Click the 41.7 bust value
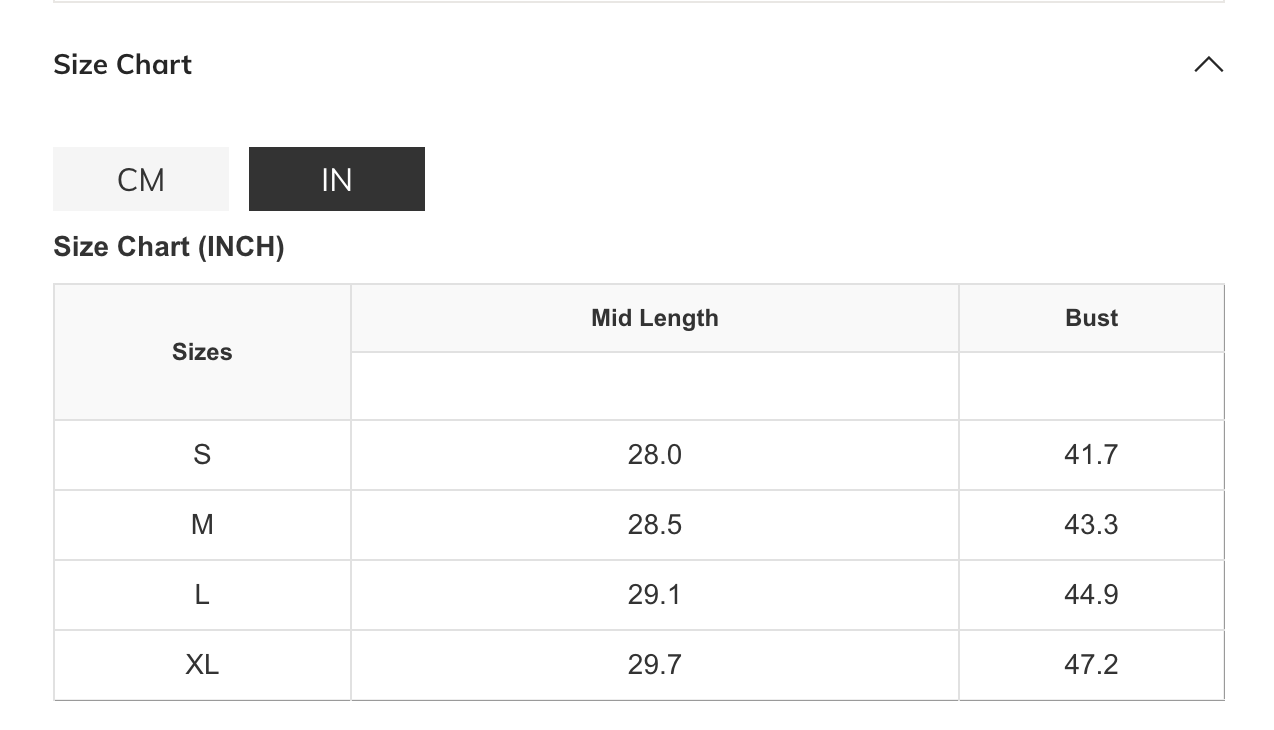 pyautogui.click(x=1091, y=455)
